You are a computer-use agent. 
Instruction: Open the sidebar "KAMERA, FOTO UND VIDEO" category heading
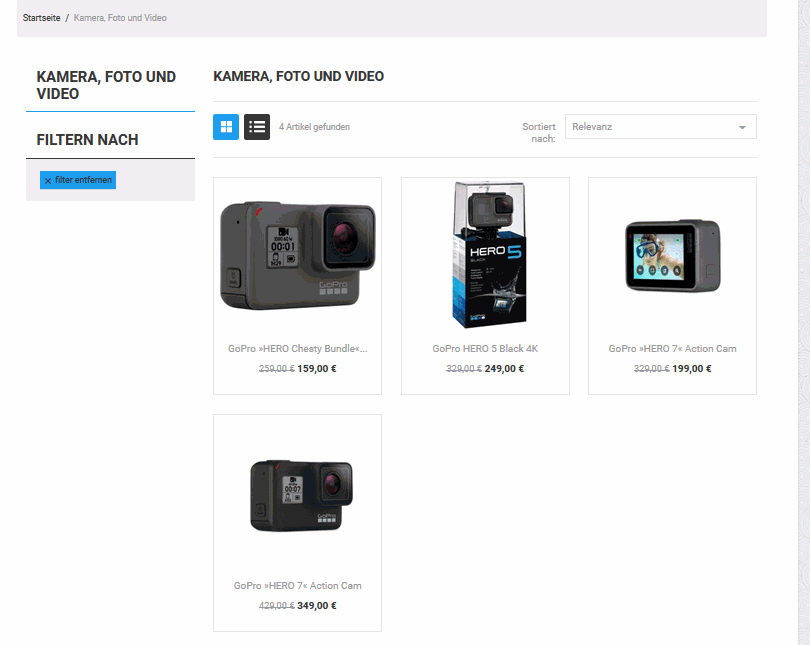click(x=106, y=85)
